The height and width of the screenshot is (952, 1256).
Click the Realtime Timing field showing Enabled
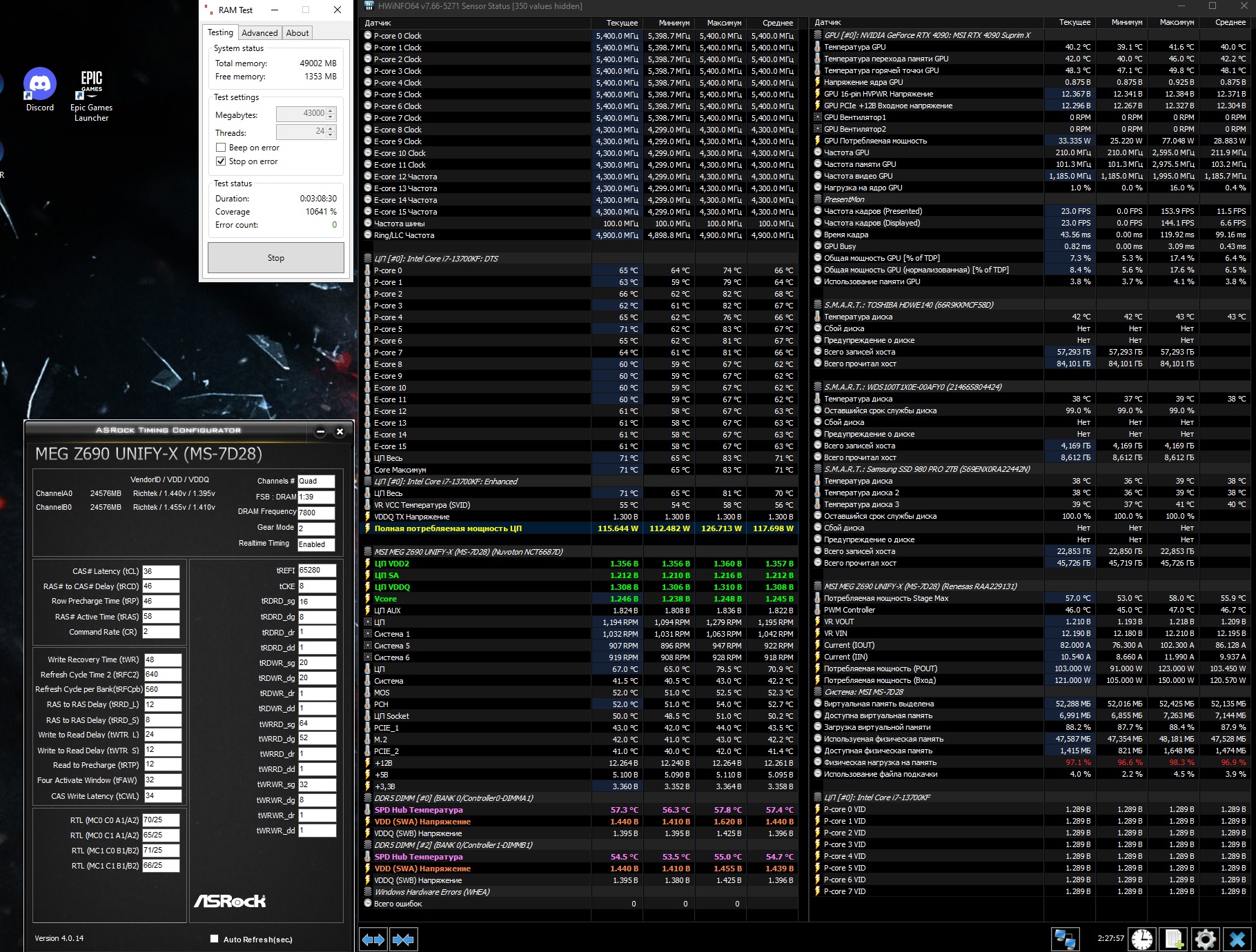[x=316, y=544]
